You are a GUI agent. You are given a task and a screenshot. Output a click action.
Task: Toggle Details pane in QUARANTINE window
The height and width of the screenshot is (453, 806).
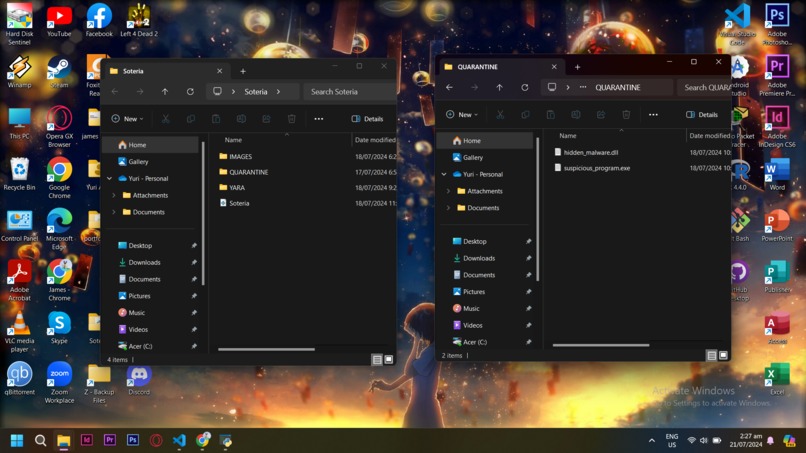702,115
